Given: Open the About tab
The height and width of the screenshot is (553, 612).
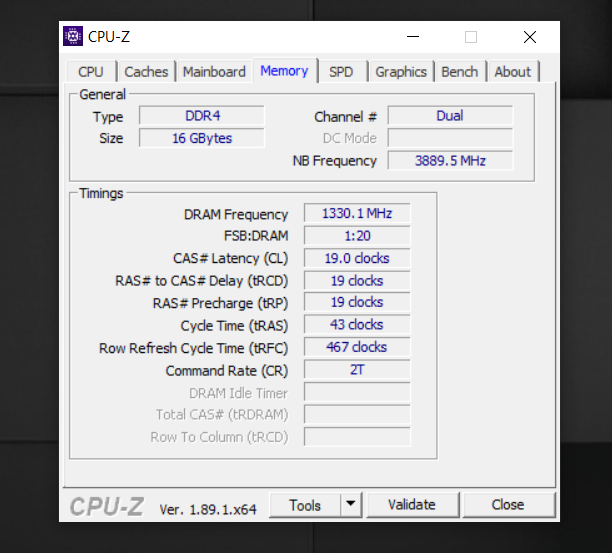Looking at the screenshot, I should 513,72.
